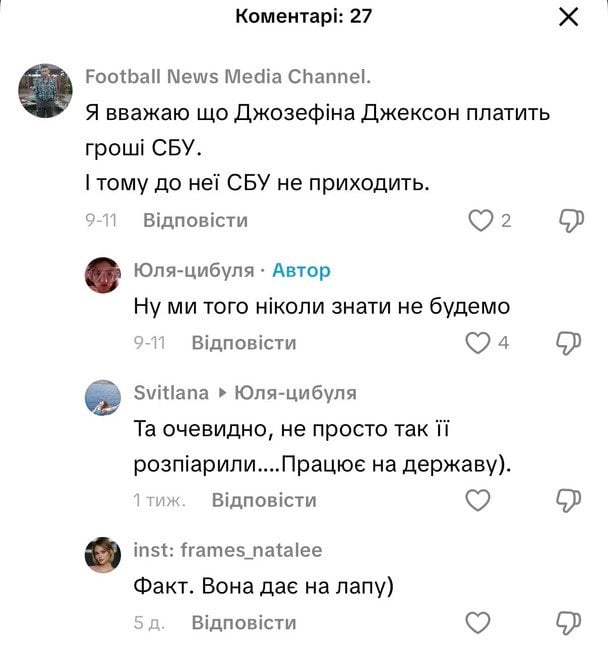View frames_natalee's profile avatar
Screen dimensions: 608x651
tap(104, 555)
